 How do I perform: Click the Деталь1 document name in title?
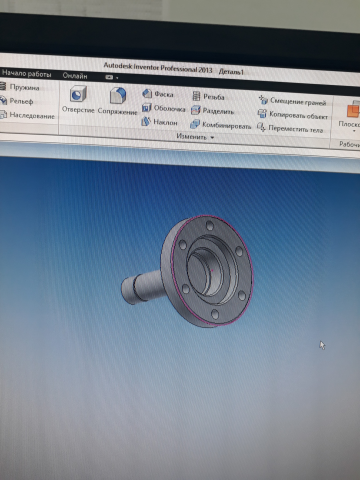pos(231,71)
